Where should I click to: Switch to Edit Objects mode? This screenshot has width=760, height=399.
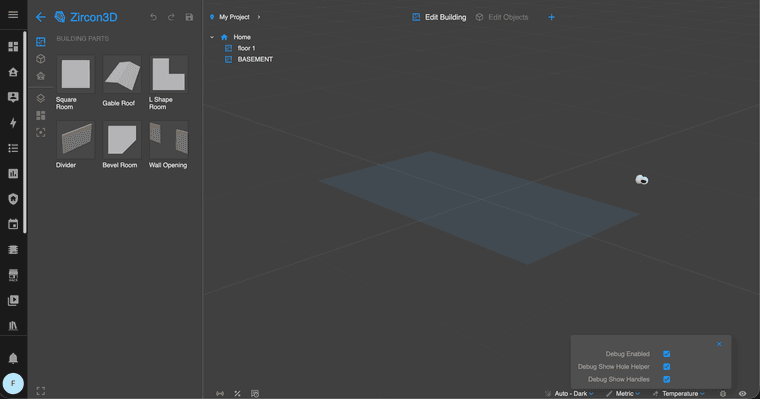tap(502, 17)
